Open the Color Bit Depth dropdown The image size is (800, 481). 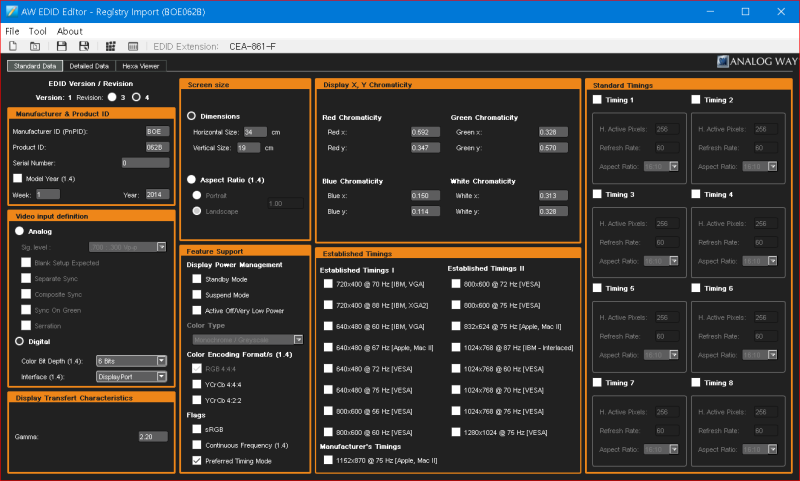point(130,360)
